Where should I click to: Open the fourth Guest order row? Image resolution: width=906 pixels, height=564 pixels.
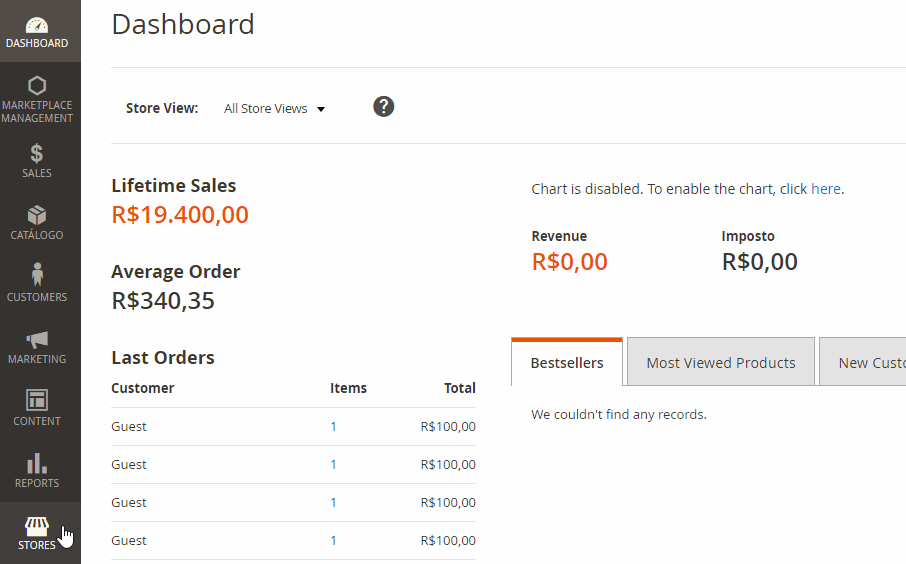(x=294, y=541)
